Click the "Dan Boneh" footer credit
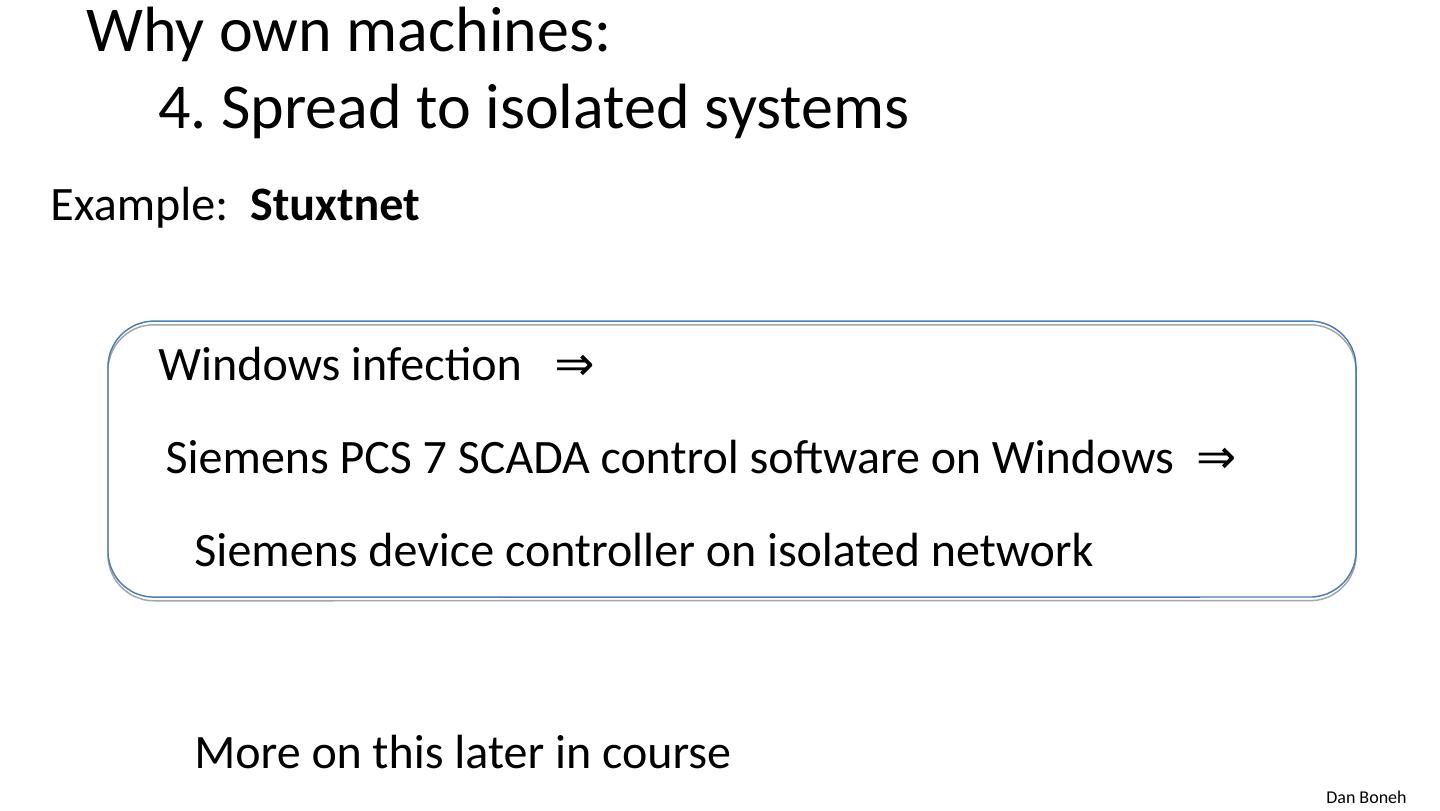 coord(1365,797)
